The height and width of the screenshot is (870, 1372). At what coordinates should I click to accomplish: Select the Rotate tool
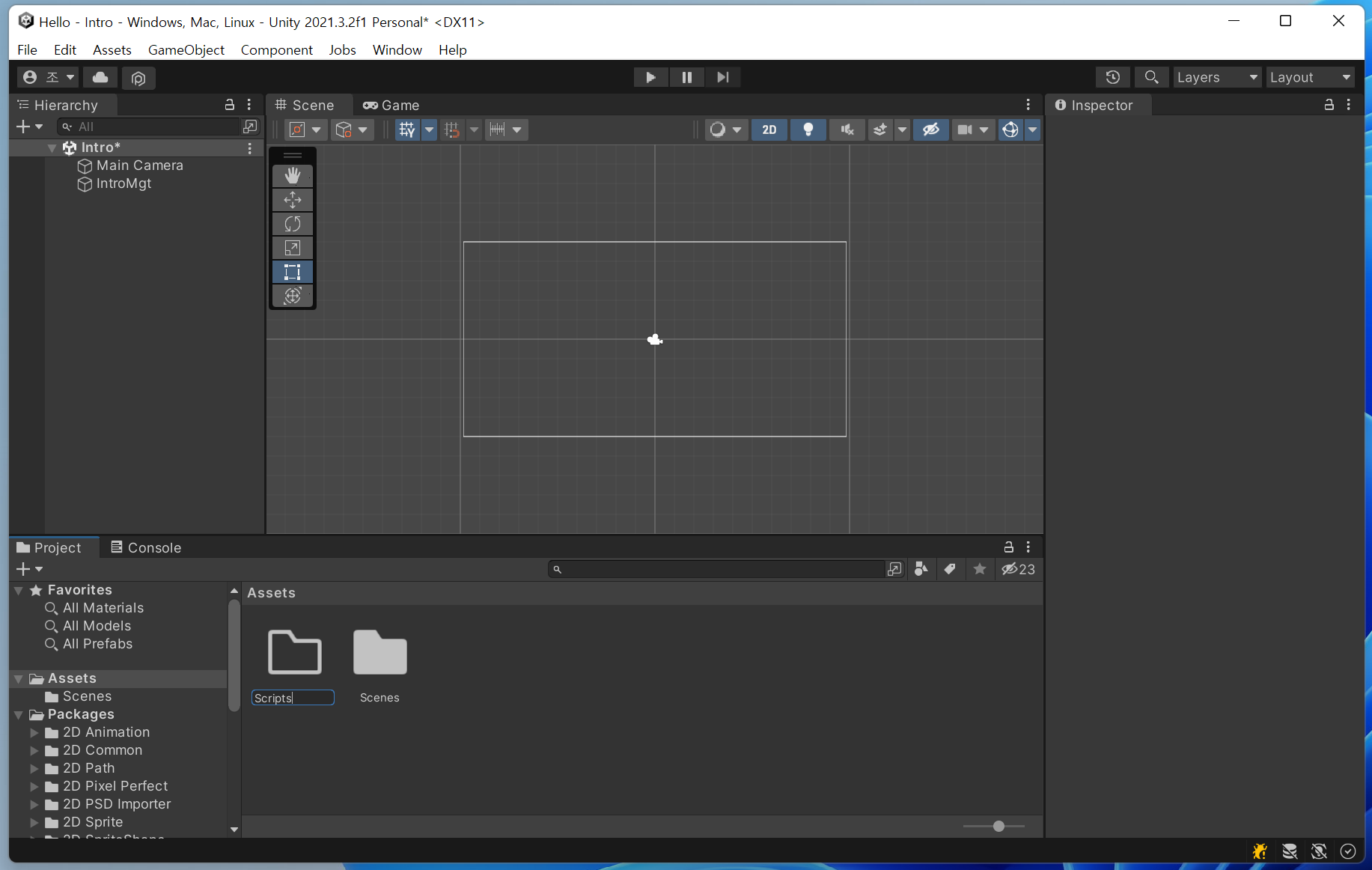click(293, 224)
